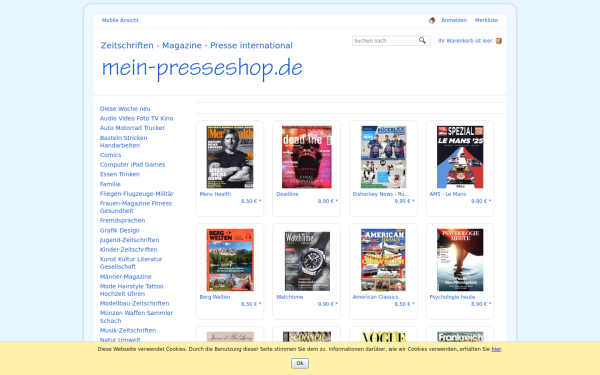Open 'Diese Woche neu' category

pos(125,109)
